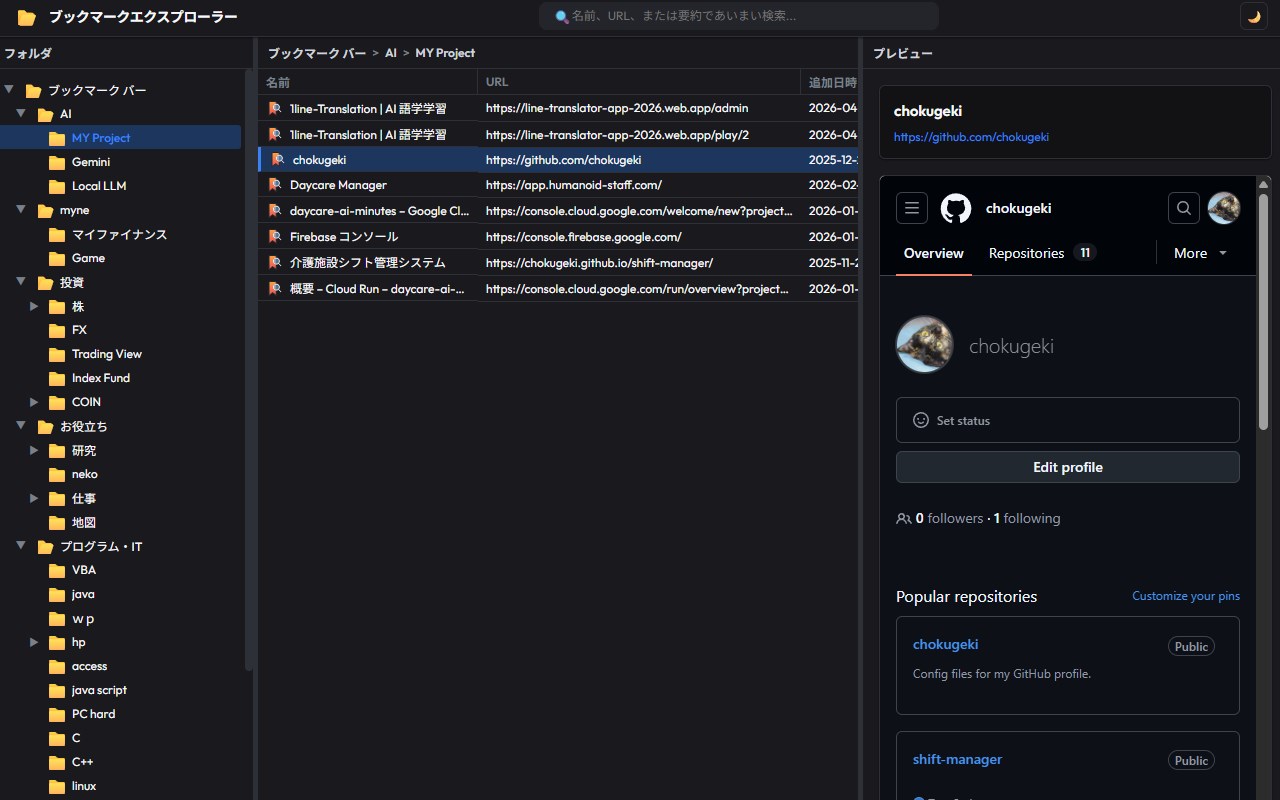Collapse the 投資 folder
This screenshot has width=1280, height=800.
pyautogui.click(x=21, y=282)
